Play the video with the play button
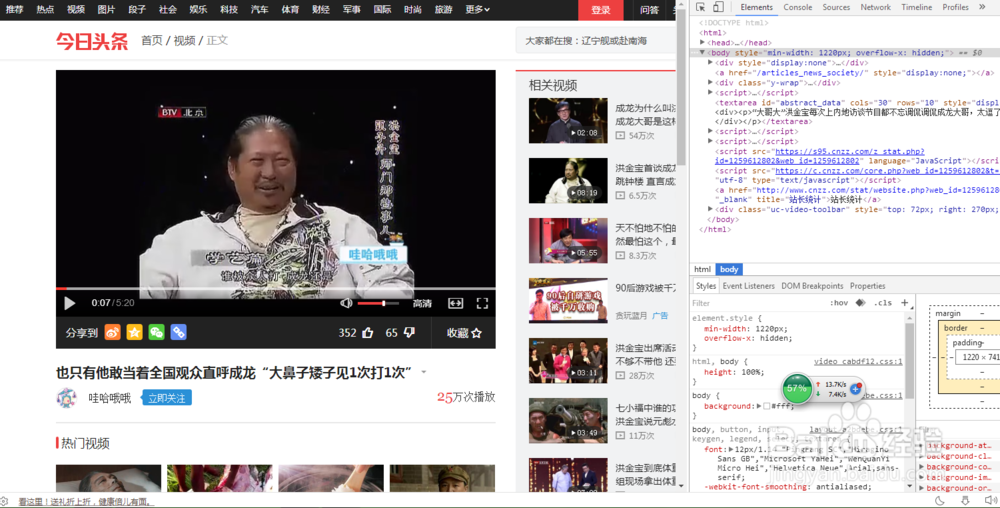 (x=70, y=303)
